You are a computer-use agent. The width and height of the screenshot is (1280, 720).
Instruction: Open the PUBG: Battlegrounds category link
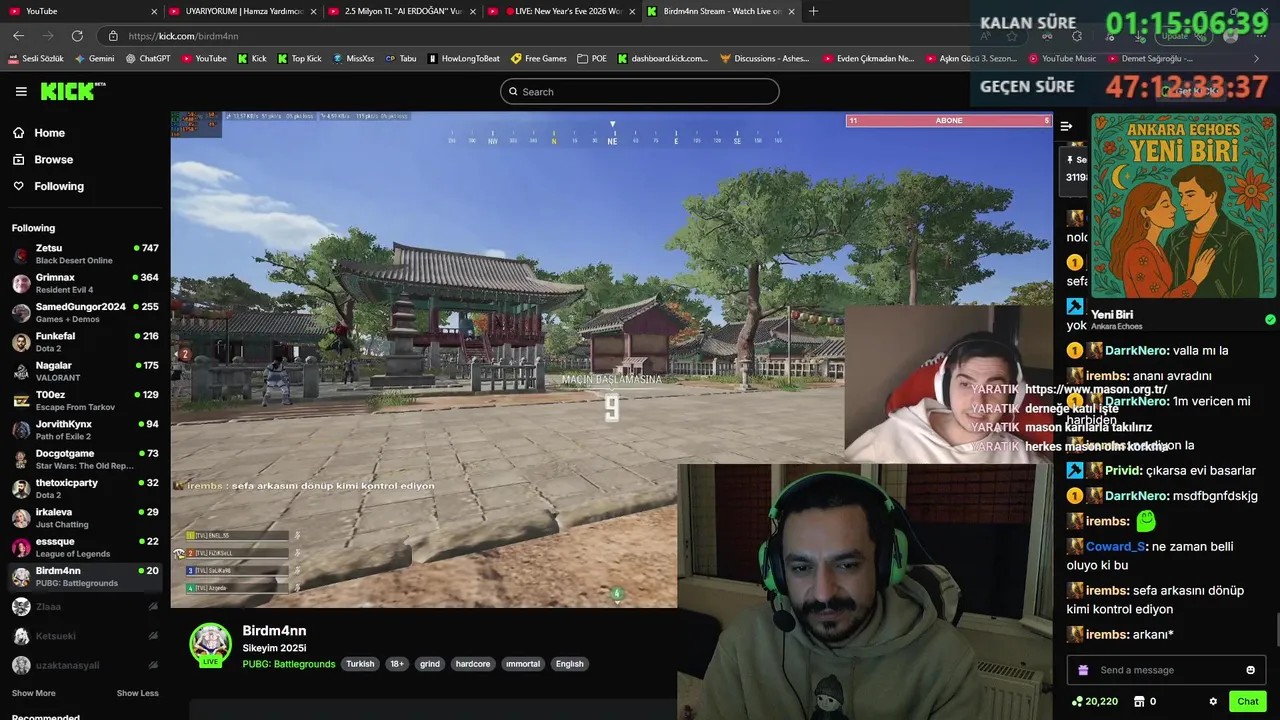coord(289,664)
